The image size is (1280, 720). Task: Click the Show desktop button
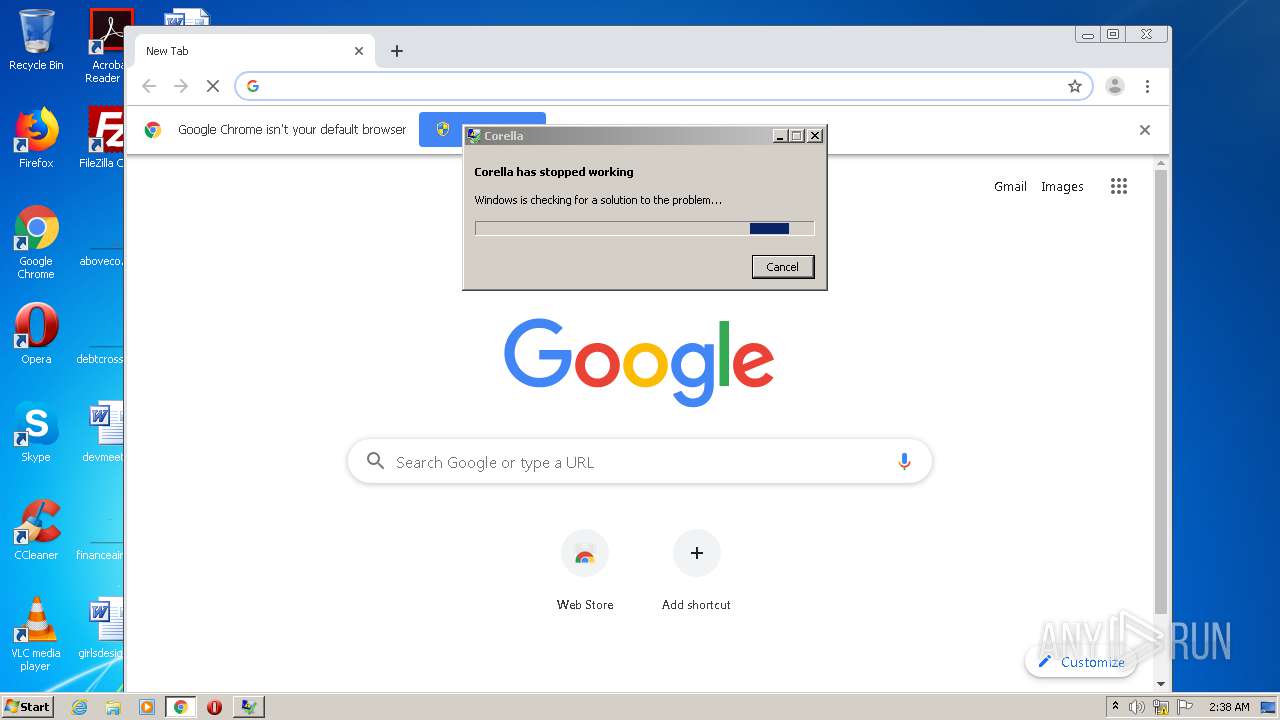[x=1270, y=707]
